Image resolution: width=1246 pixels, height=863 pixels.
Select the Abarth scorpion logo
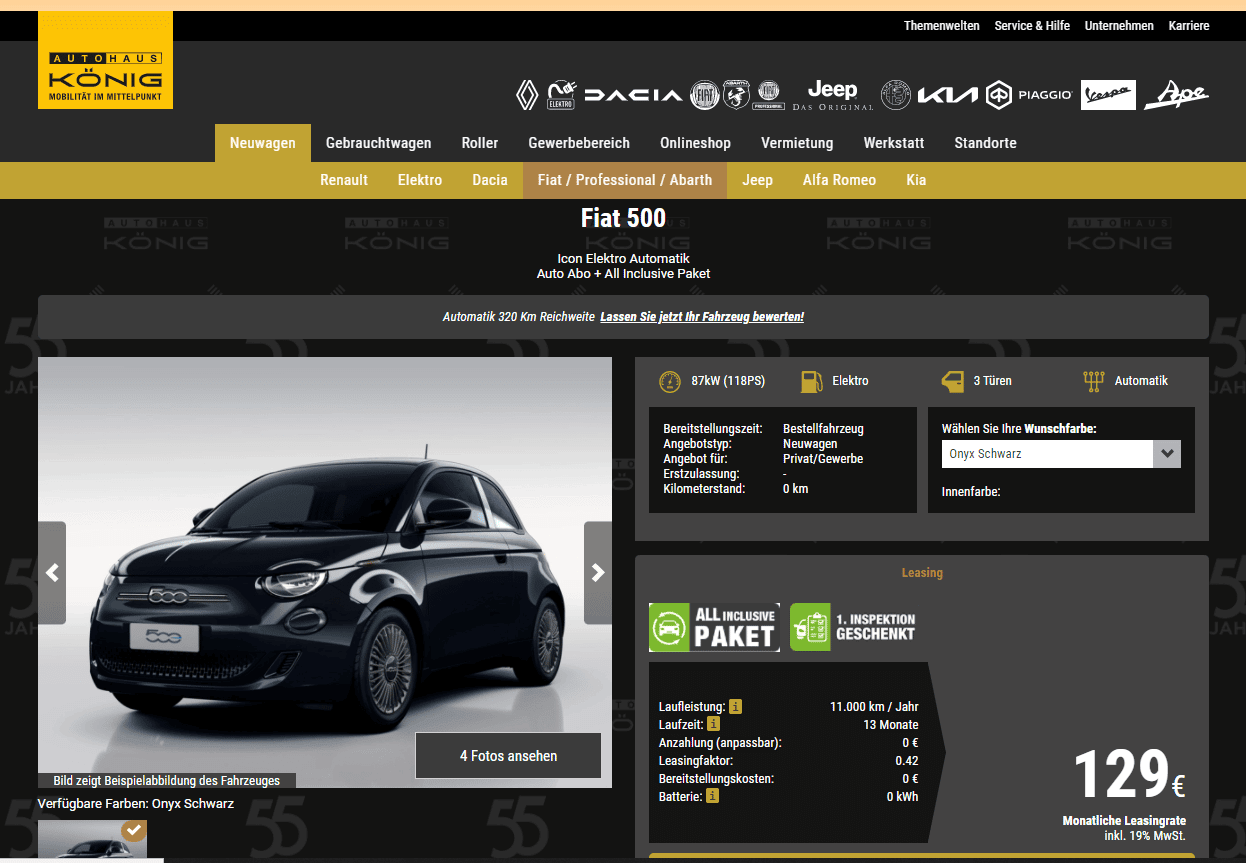tap(737, 95)
